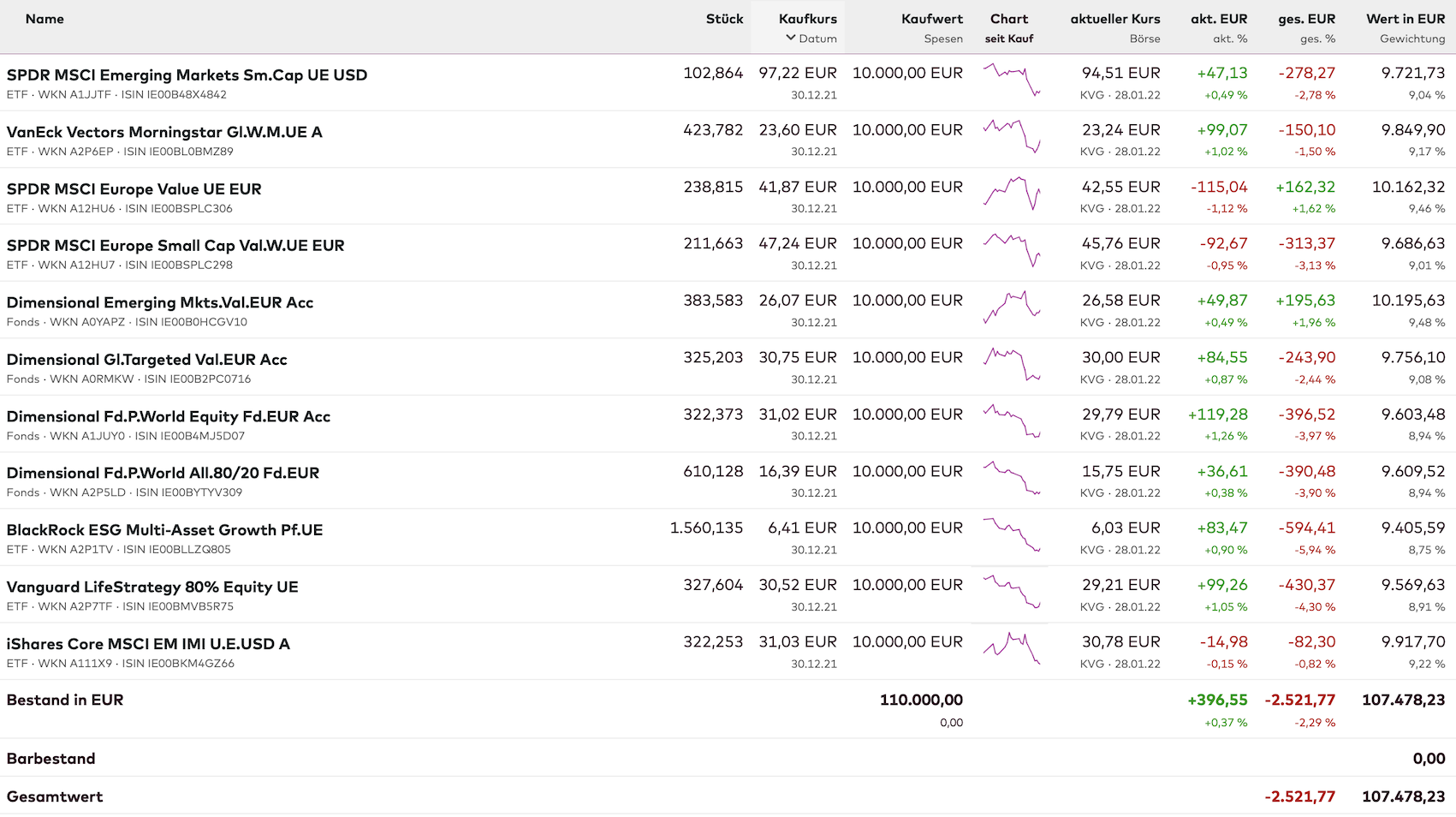Sort by the Kaufwert column header
Screen dimensions: 1456x817
click(x=931, y=19)
